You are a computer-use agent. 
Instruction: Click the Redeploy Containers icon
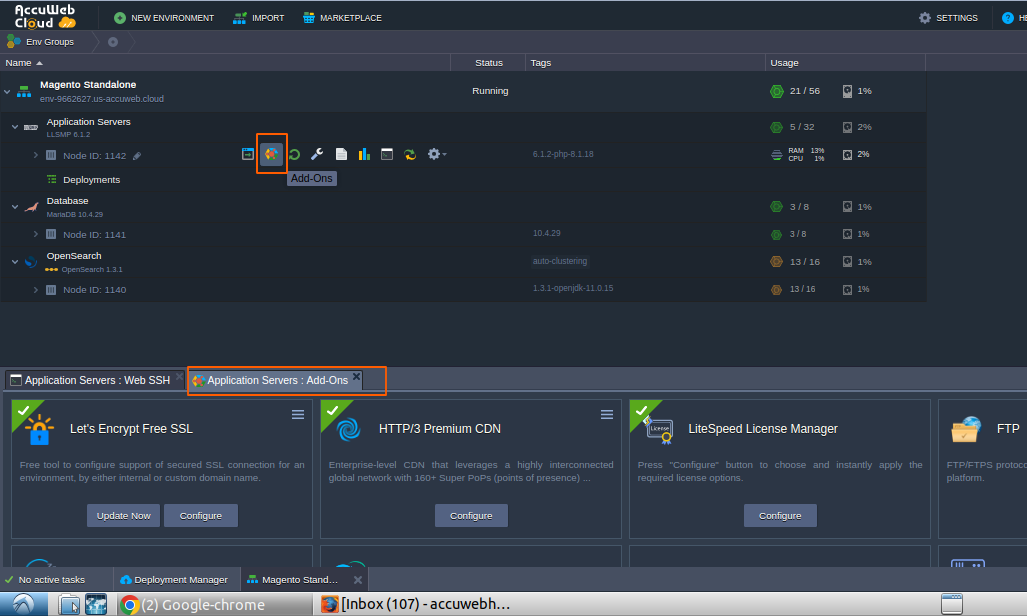pos(410,154)
